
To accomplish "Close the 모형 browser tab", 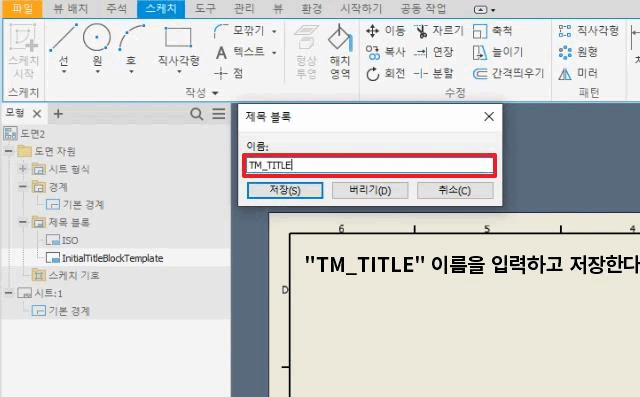I will 37,114.
